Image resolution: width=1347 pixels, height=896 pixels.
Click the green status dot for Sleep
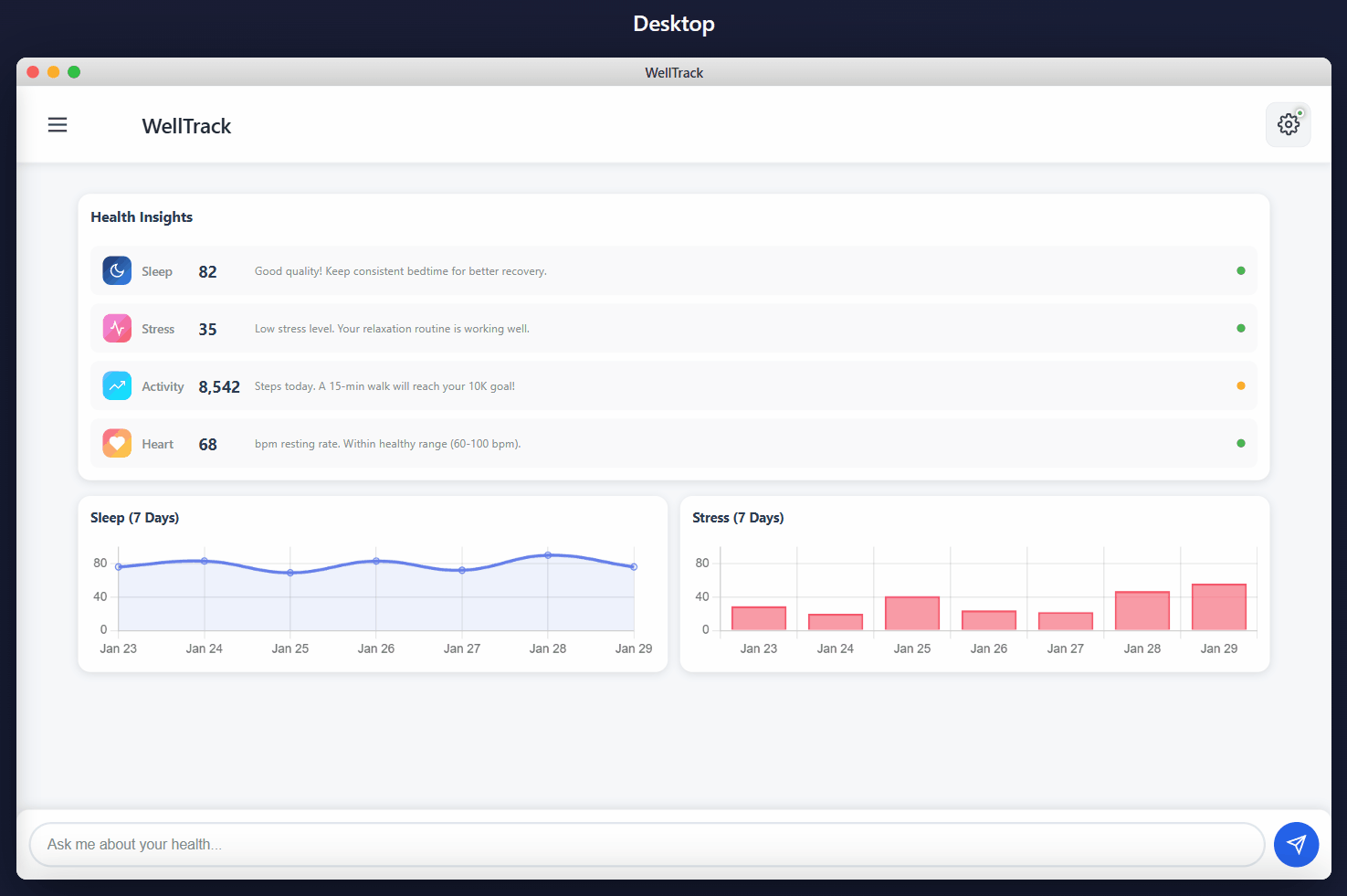coord(1240,270)
